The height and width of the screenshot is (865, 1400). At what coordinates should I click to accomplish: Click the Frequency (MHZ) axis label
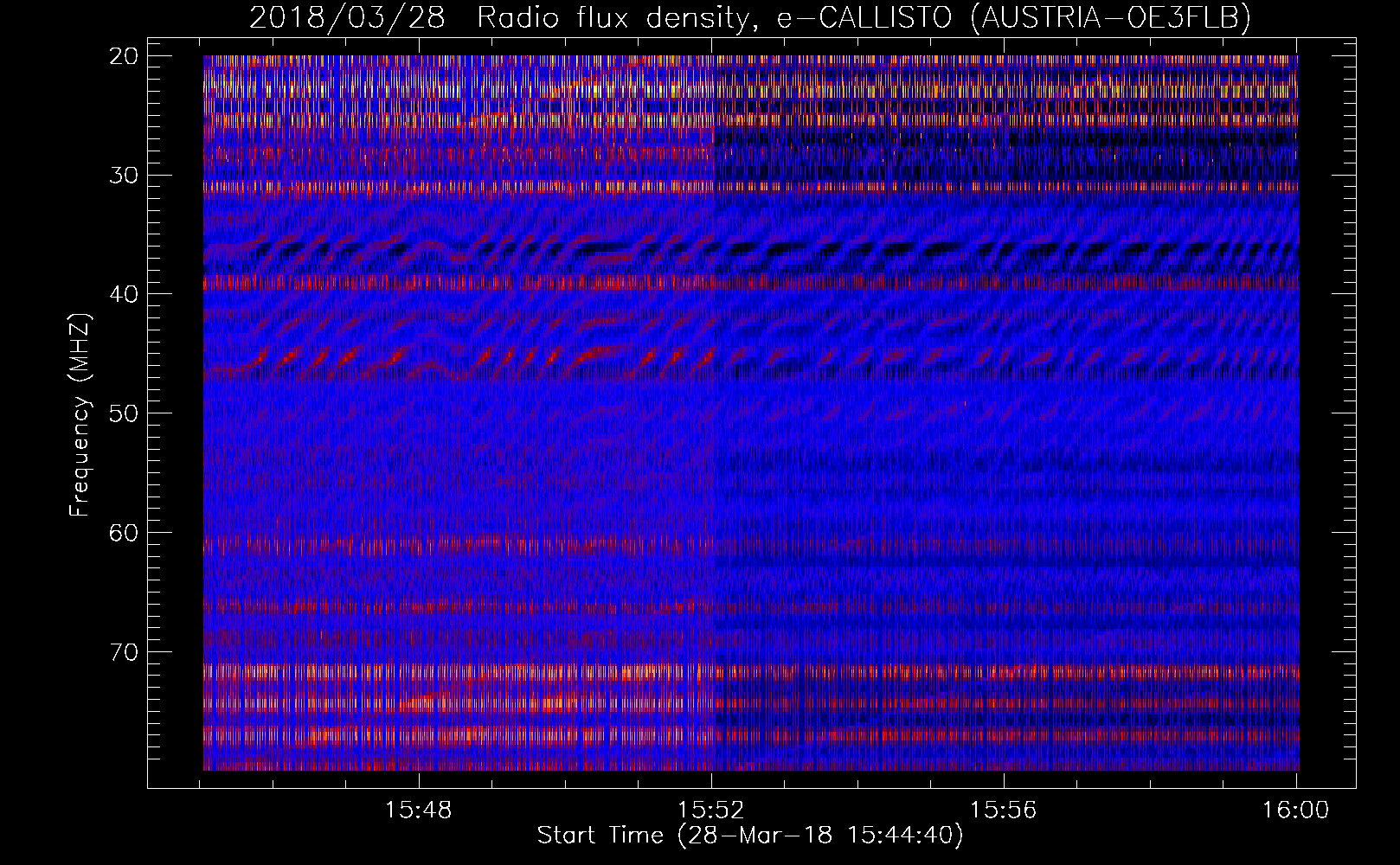[x=80, y=415]
